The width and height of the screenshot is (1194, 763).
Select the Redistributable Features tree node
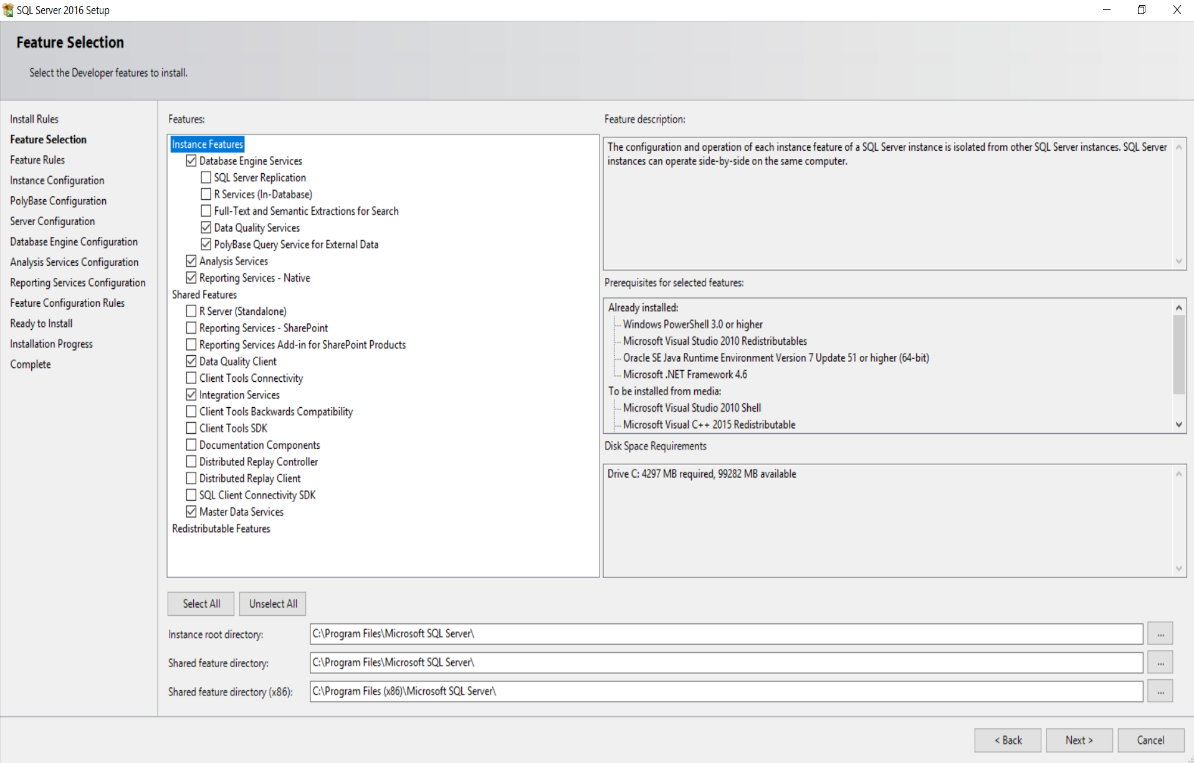coord(221,528)
